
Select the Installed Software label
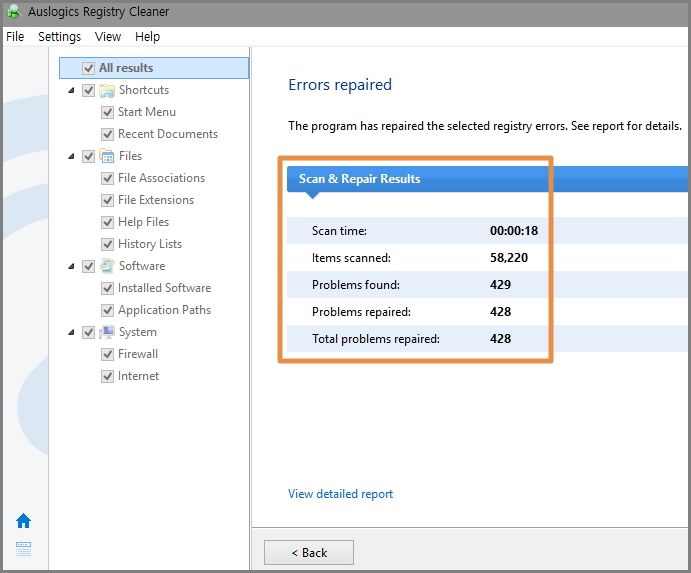tap(164, 288)
